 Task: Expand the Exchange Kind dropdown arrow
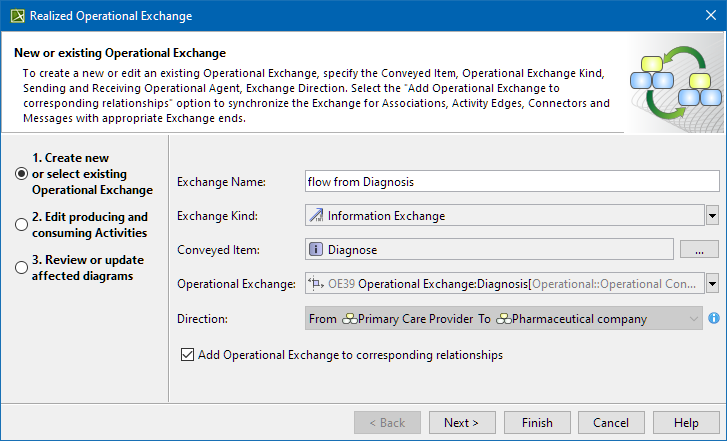(712, 215)
